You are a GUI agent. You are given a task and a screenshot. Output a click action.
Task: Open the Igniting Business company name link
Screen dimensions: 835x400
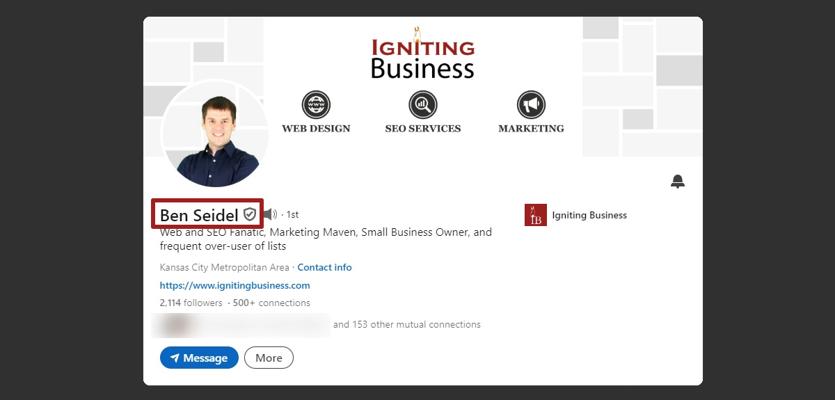coord(589,215)
